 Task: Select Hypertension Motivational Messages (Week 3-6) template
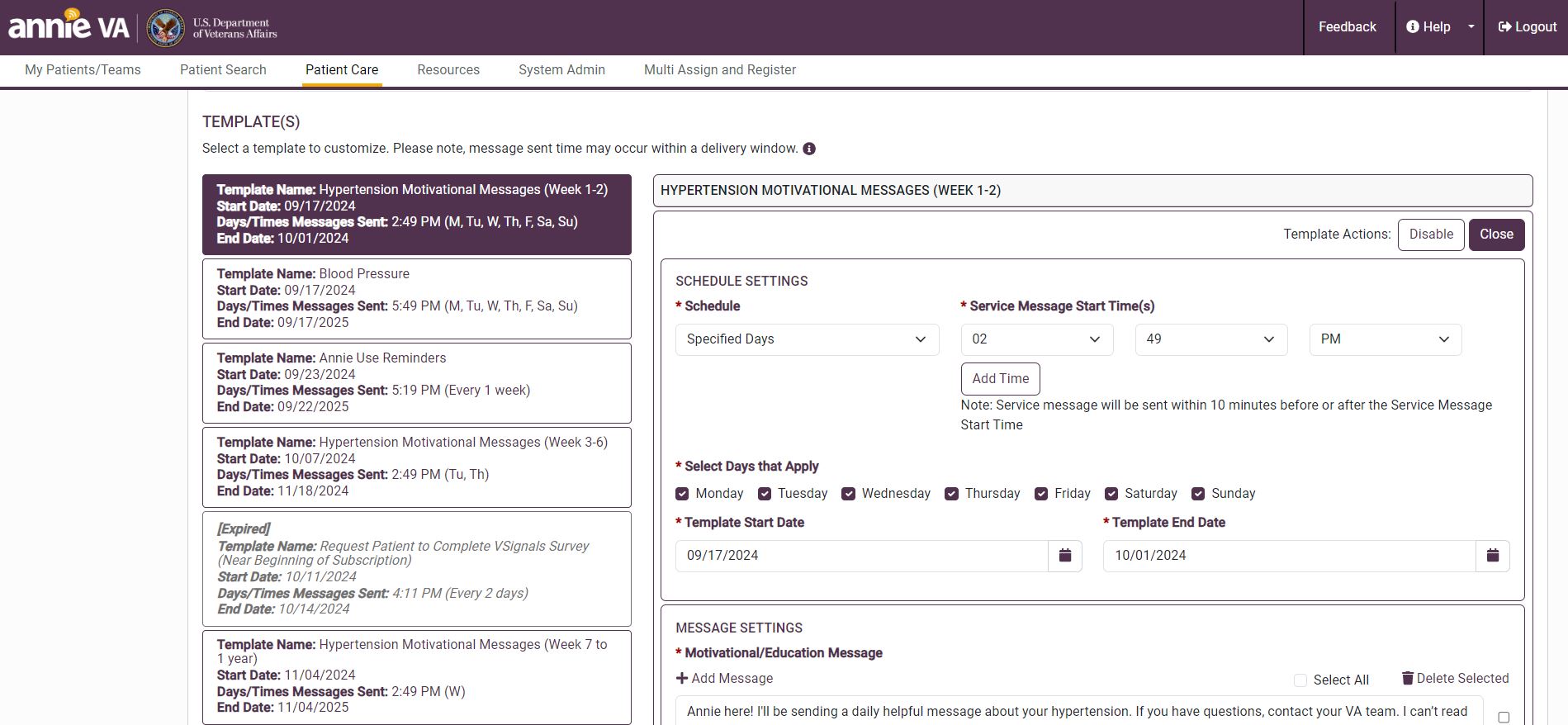click(x=417, y=467)
